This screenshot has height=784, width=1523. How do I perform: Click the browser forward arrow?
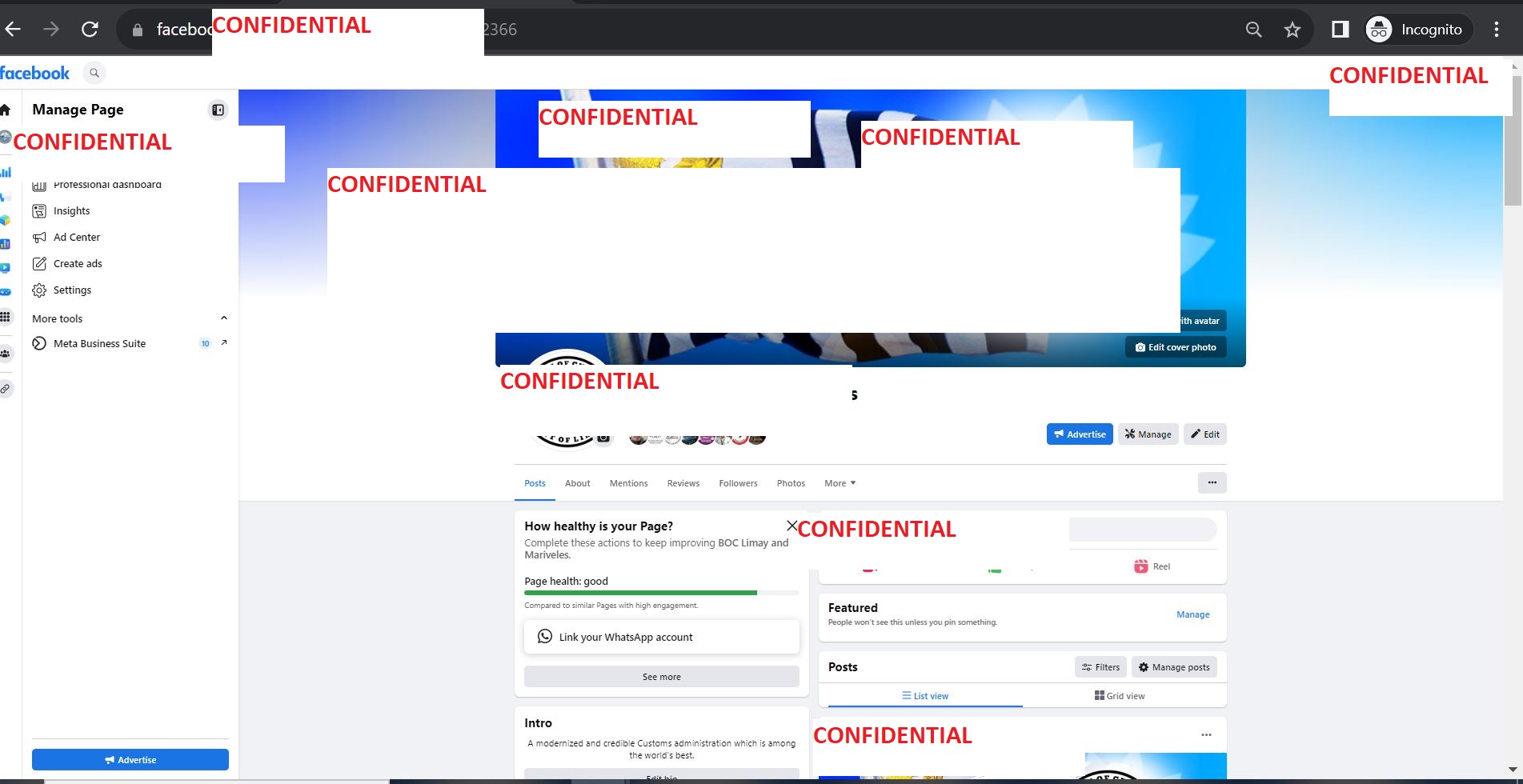[51, 30]
